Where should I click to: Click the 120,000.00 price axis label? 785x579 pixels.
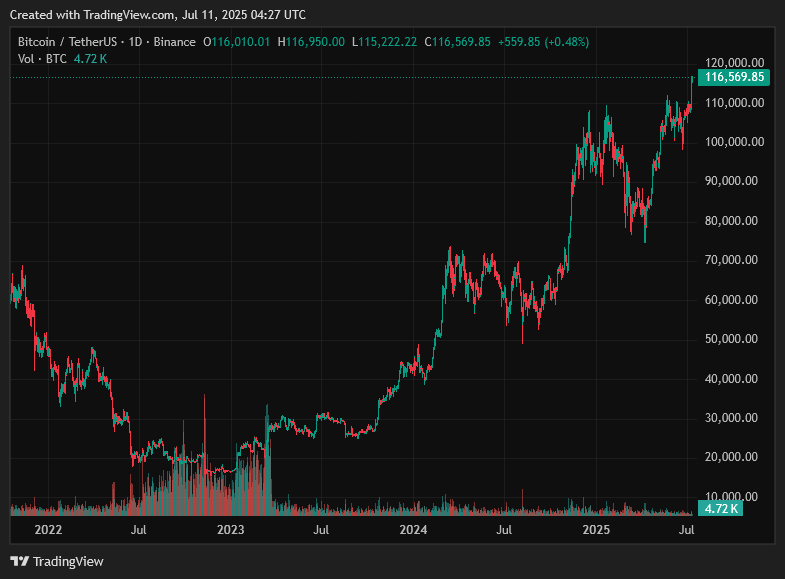734,63
